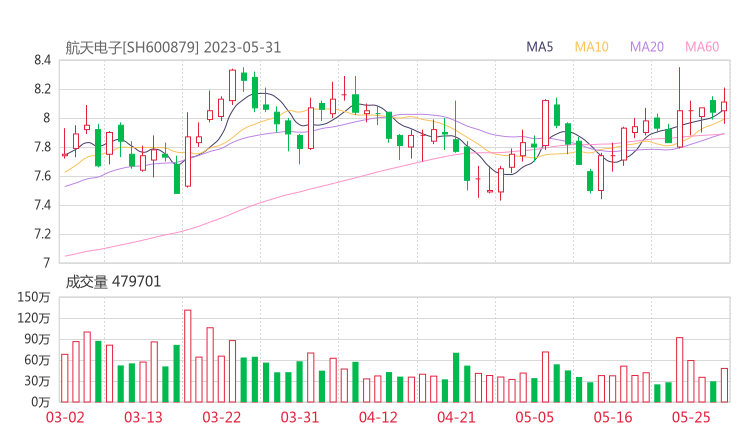
Task: Click the 03-22 date label
Action: [221, 417]
